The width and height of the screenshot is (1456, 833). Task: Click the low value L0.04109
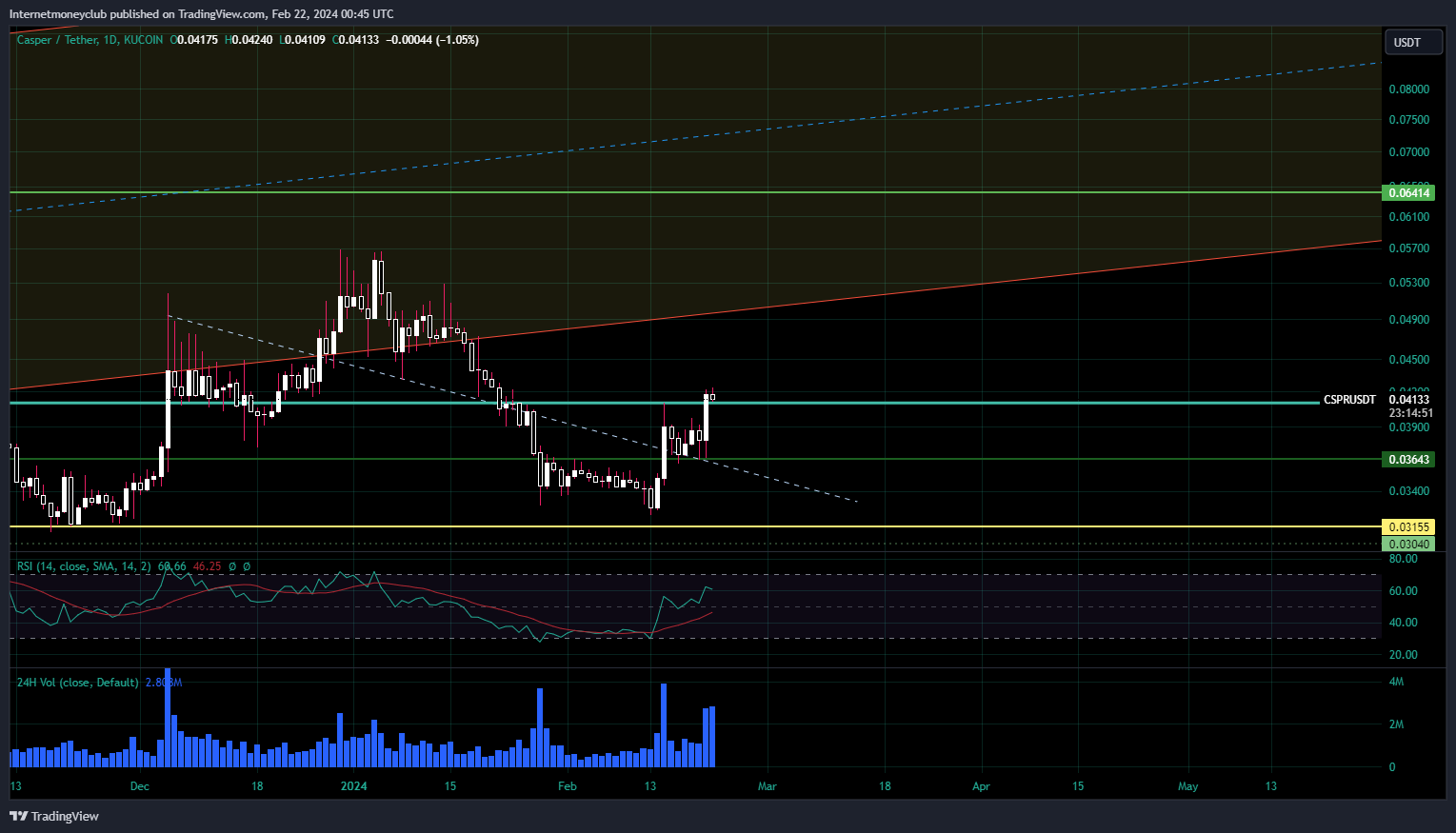pyautogui.click(x=302, y=40)
